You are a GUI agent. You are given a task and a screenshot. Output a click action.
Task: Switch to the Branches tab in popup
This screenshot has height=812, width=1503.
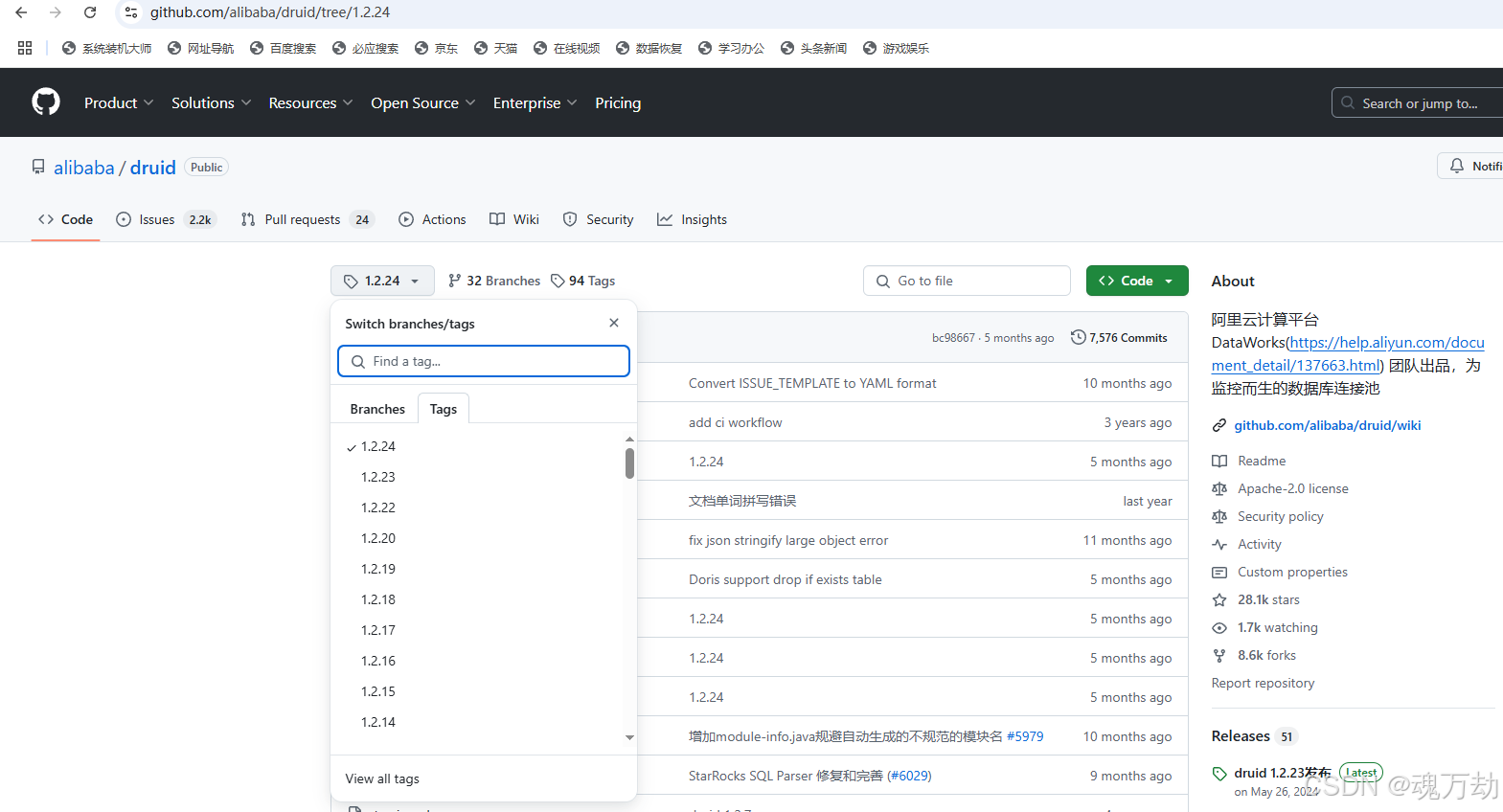coord(377,409)
